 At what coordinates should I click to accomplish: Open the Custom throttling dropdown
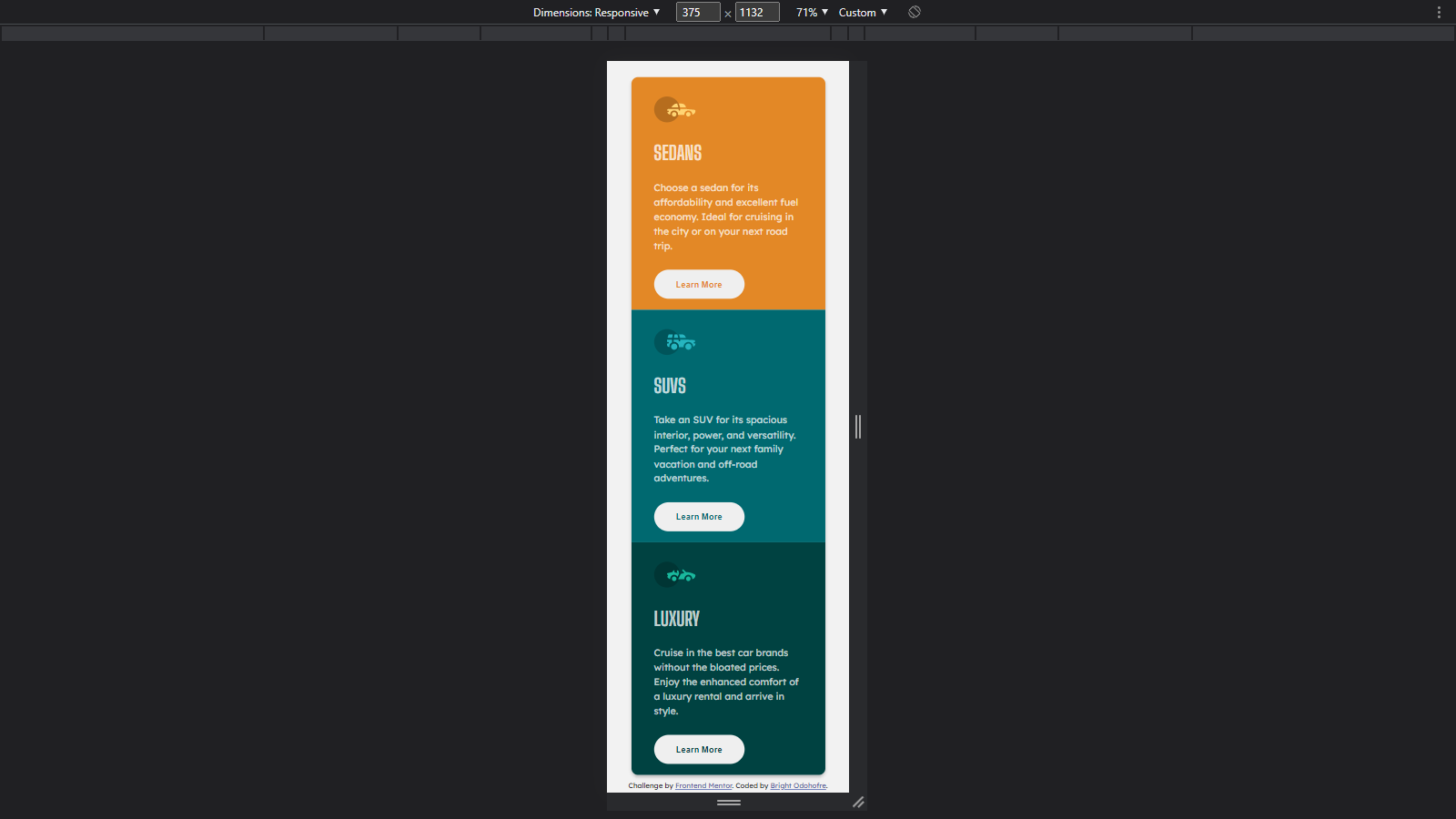[x=863, y=12]
